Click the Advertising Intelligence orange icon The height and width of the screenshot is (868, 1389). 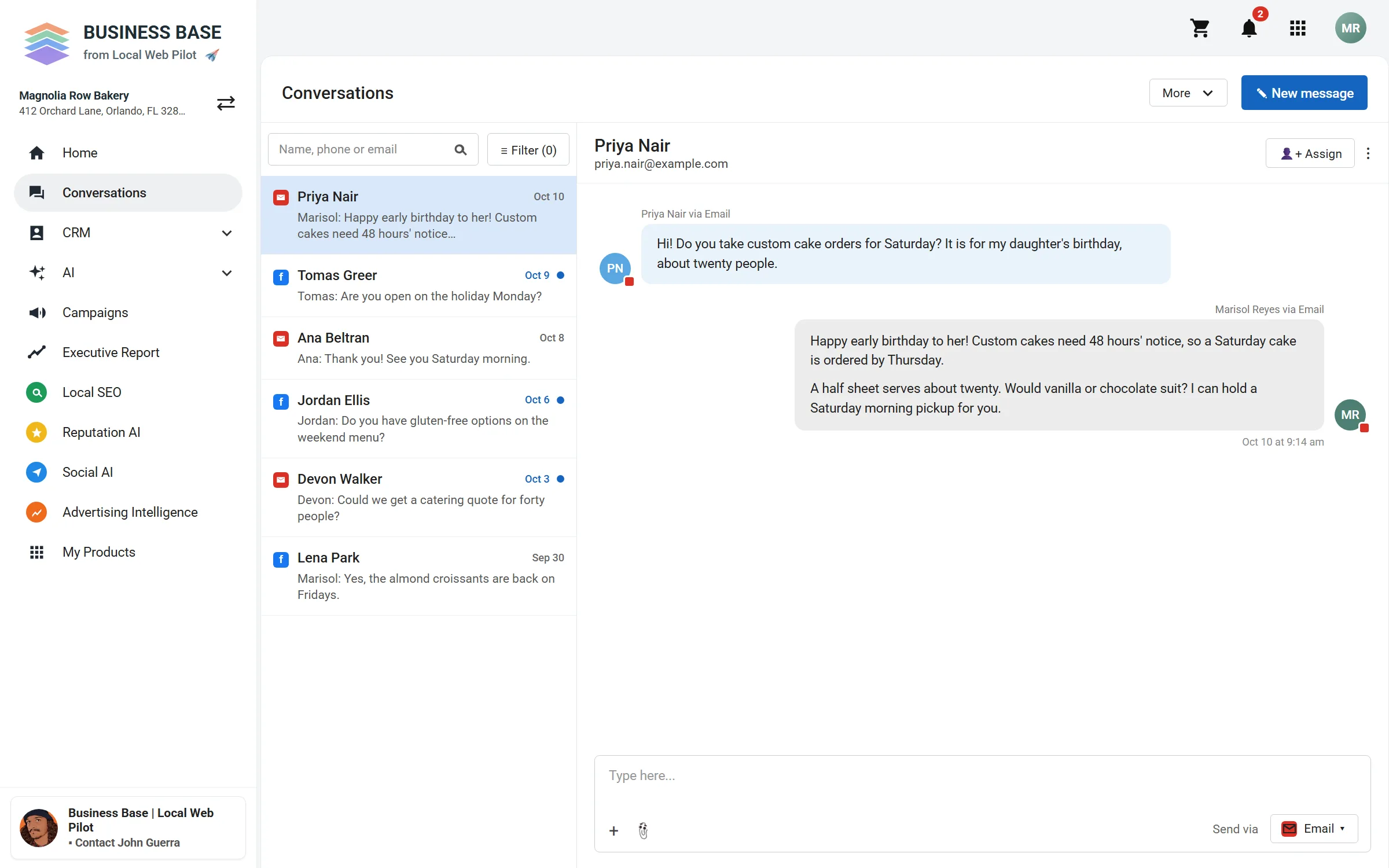click(36, 512)
